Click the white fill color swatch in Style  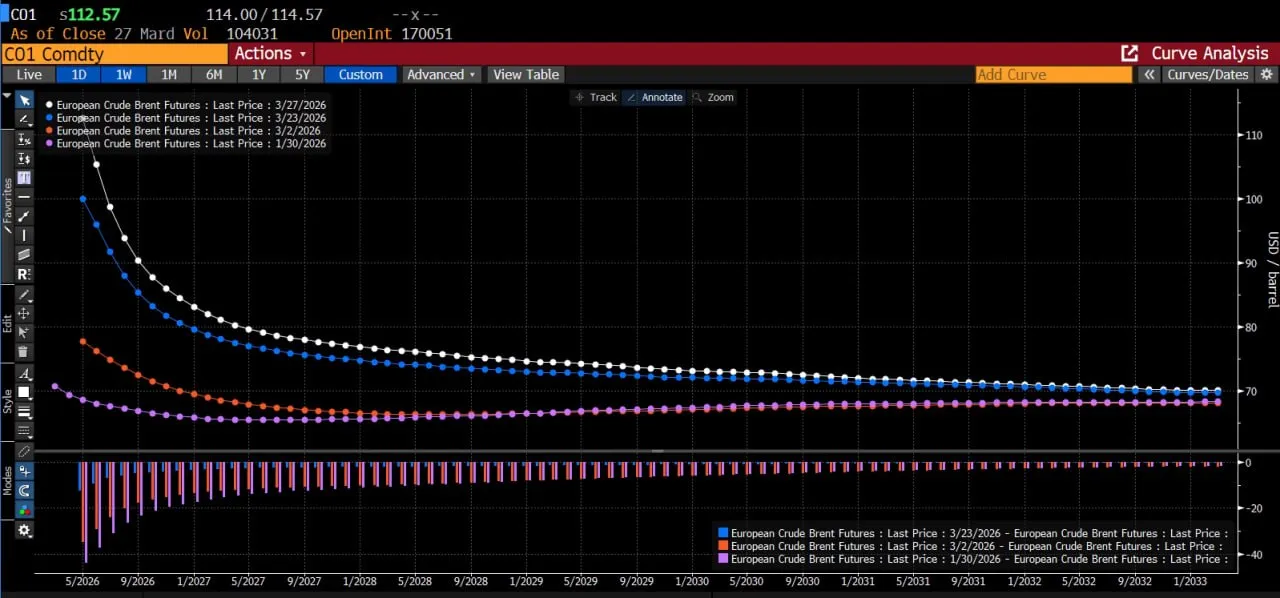(x=24, y=392)
